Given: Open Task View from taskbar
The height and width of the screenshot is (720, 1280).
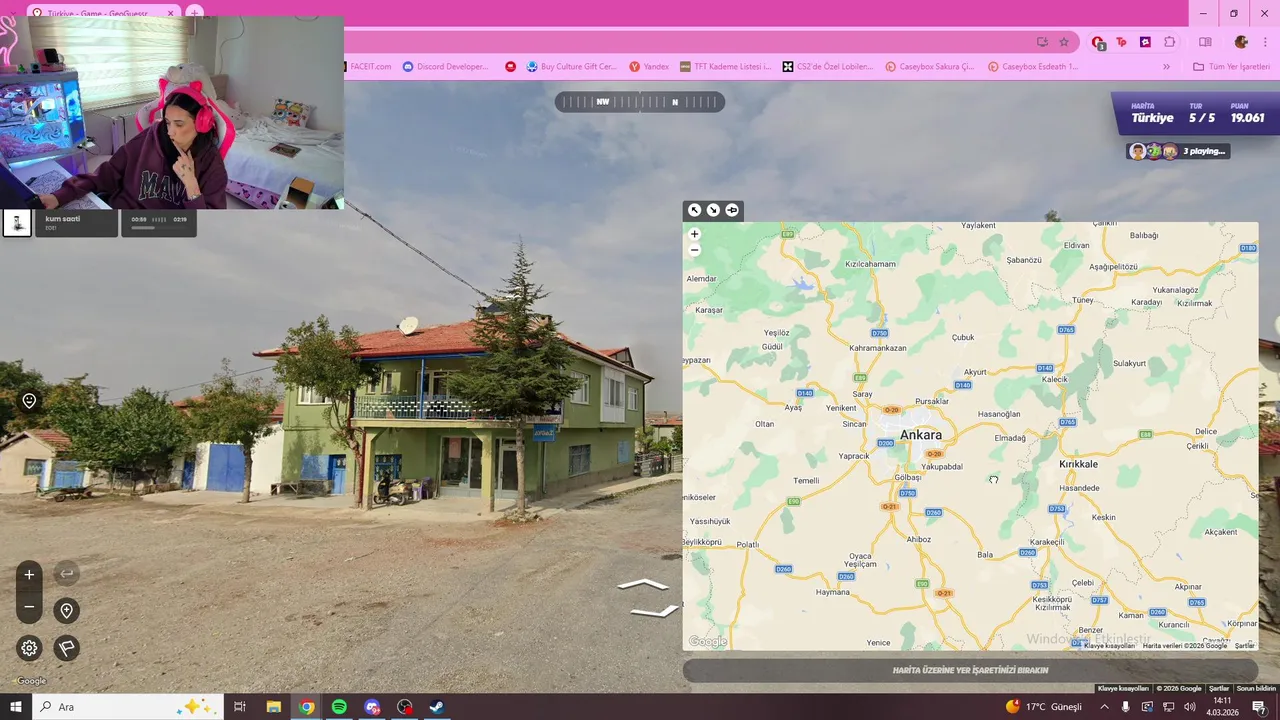Looking at the screenshot, I should pos(240,707).
